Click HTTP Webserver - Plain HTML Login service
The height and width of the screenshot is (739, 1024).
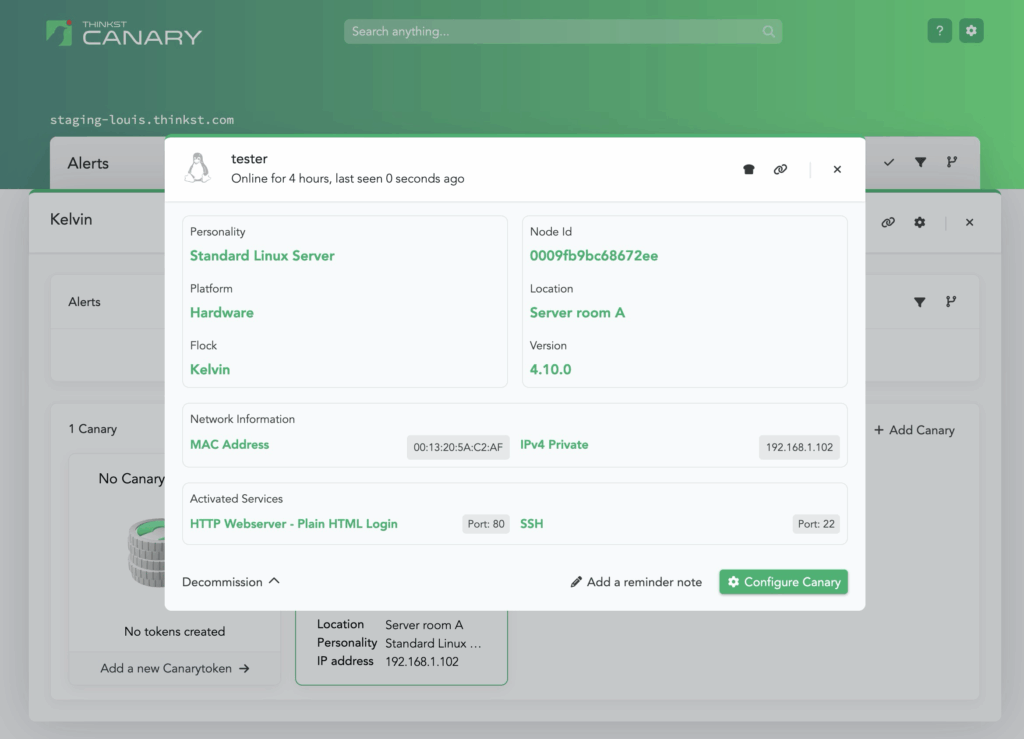(x=293, y=524)
